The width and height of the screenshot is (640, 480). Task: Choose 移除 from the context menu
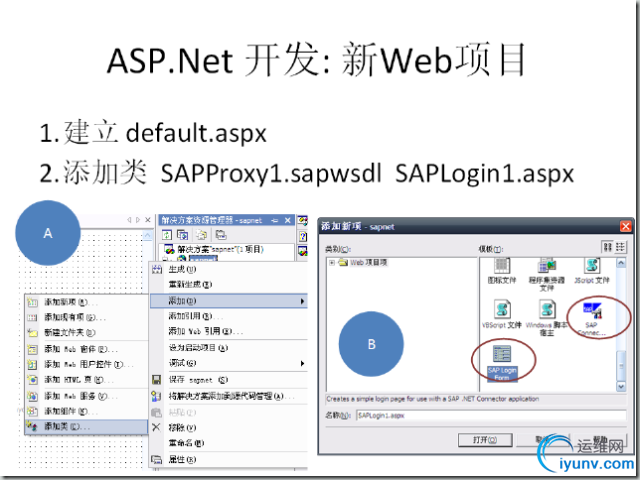(x=229, y=428)
